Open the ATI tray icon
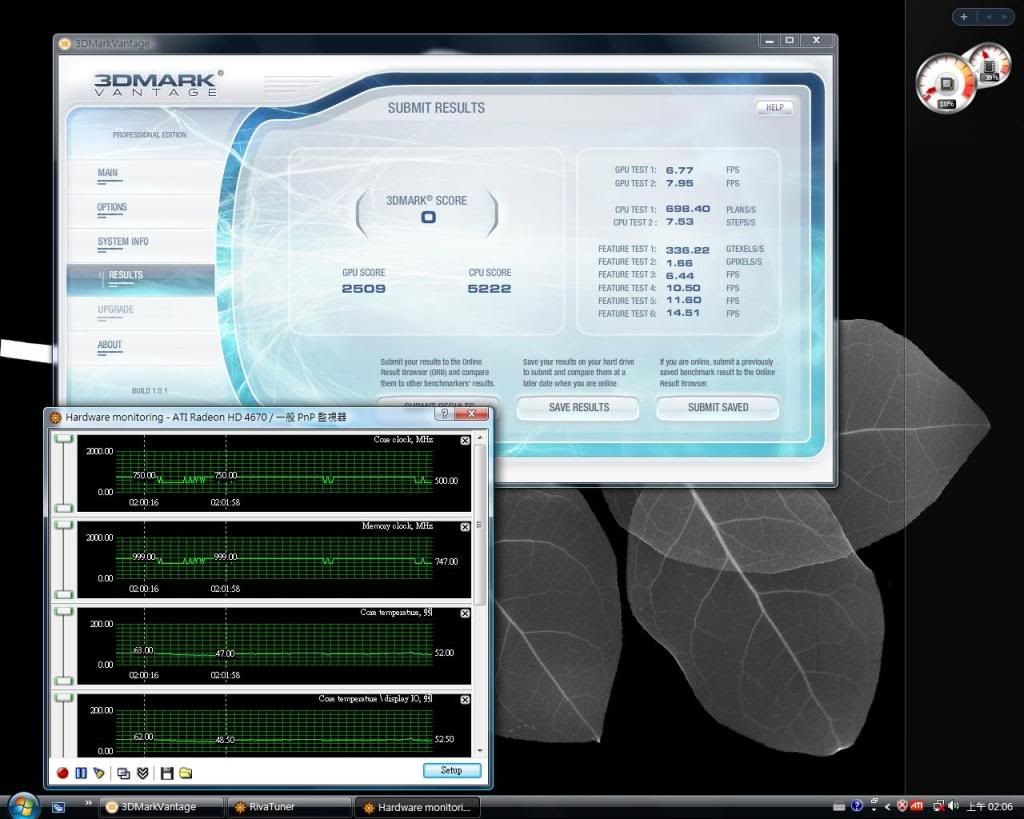The image size is (1024, 819). pyautogui.click(x=917, y=807)
